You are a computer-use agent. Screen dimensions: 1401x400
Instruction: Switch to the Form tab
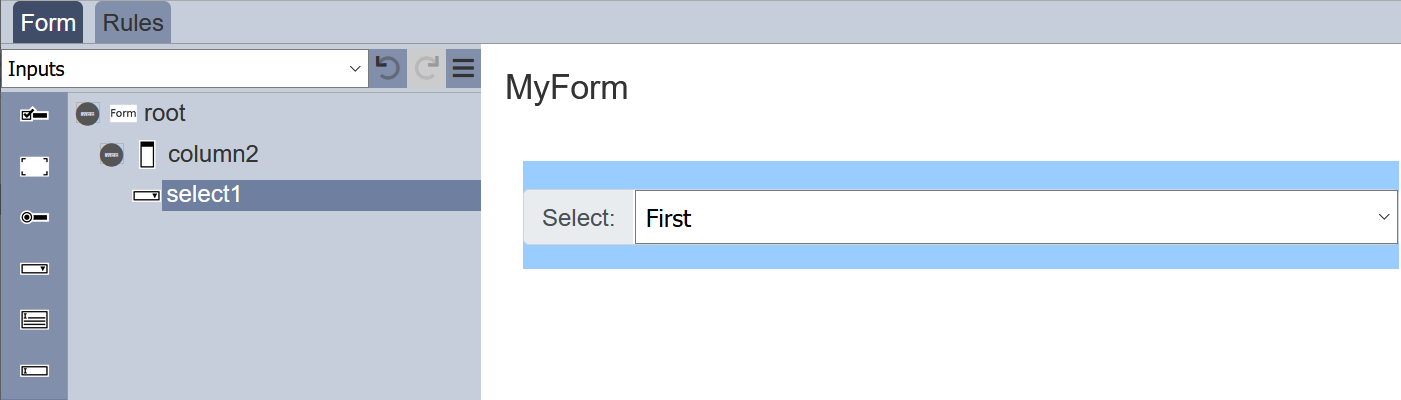click(48, 23)
